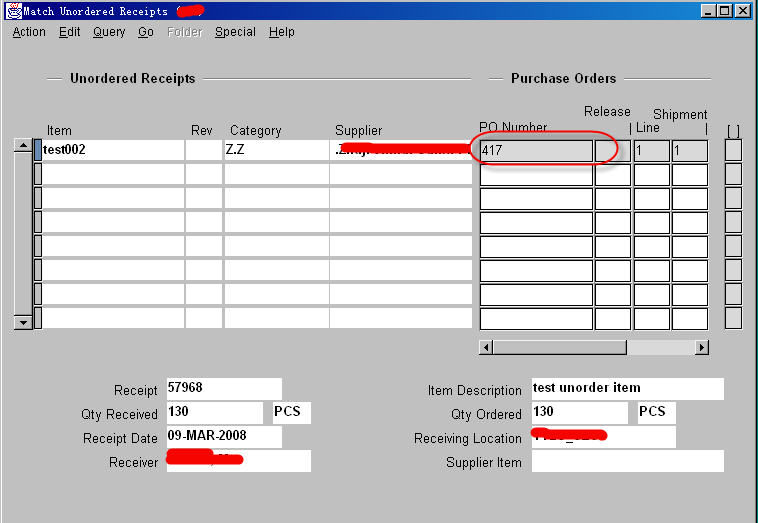Screen dimensions: 758x523
Task: Click the Line field in the PO 417 row
Action: tap(652, 150)
